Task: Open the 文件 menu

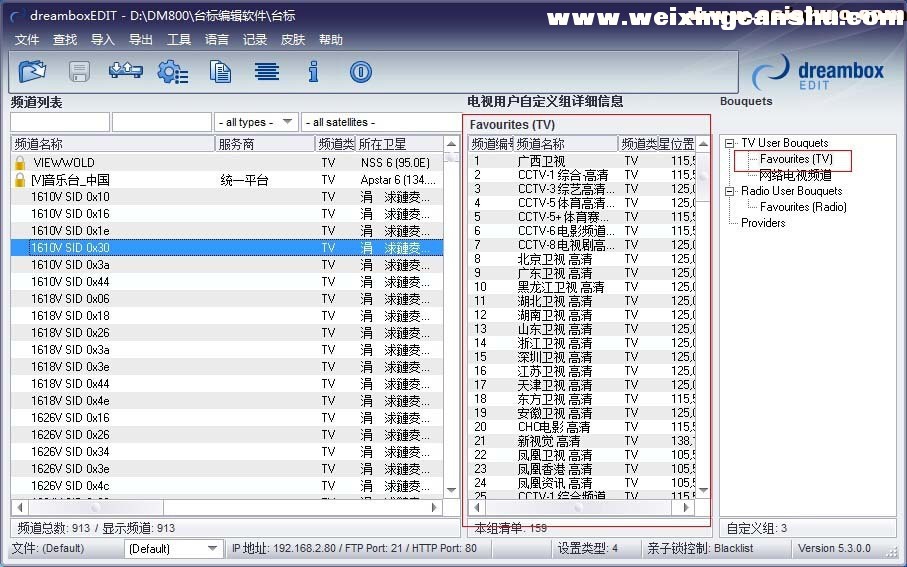Action: coord(27,40)
